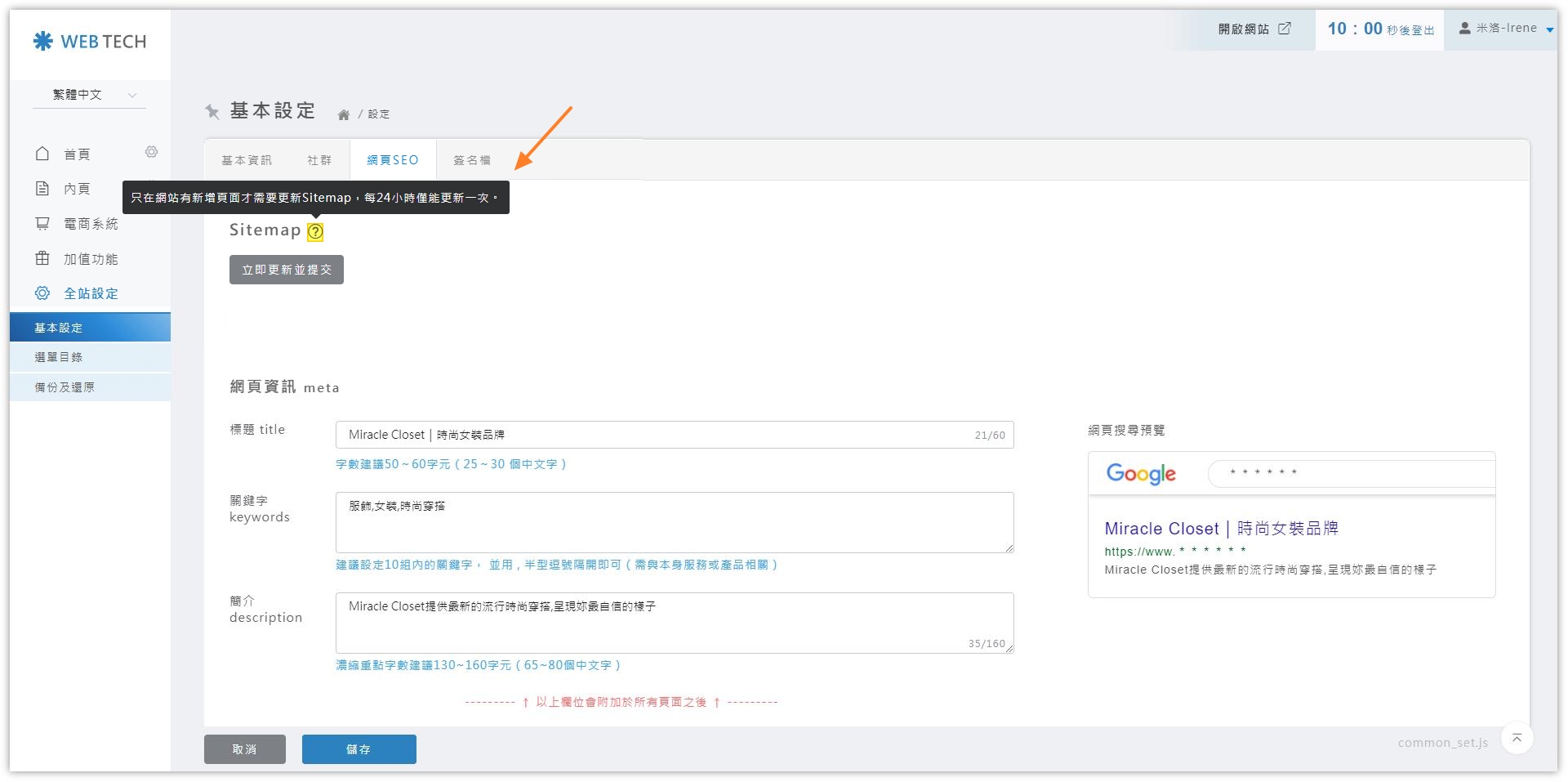Click into the 標題 title input field

click(653, 435)
